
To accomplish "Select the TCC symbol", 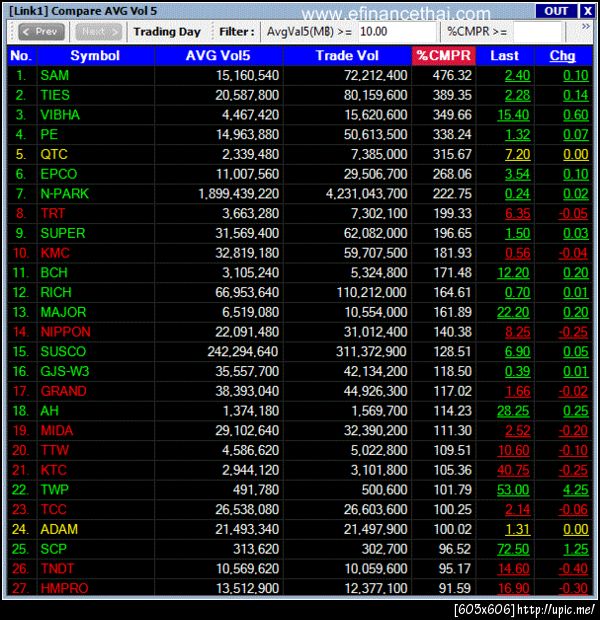I will point(53,509).
